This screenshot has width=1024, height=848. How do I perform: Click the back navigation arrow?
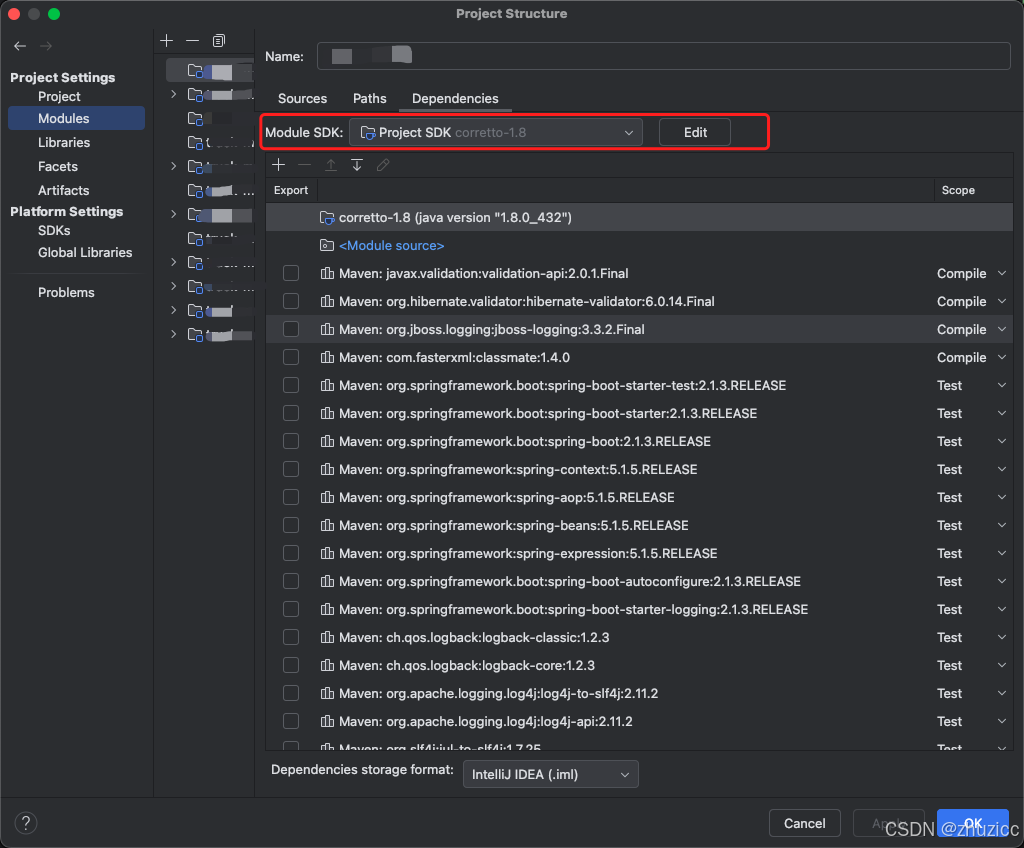(x=20, y=46)
